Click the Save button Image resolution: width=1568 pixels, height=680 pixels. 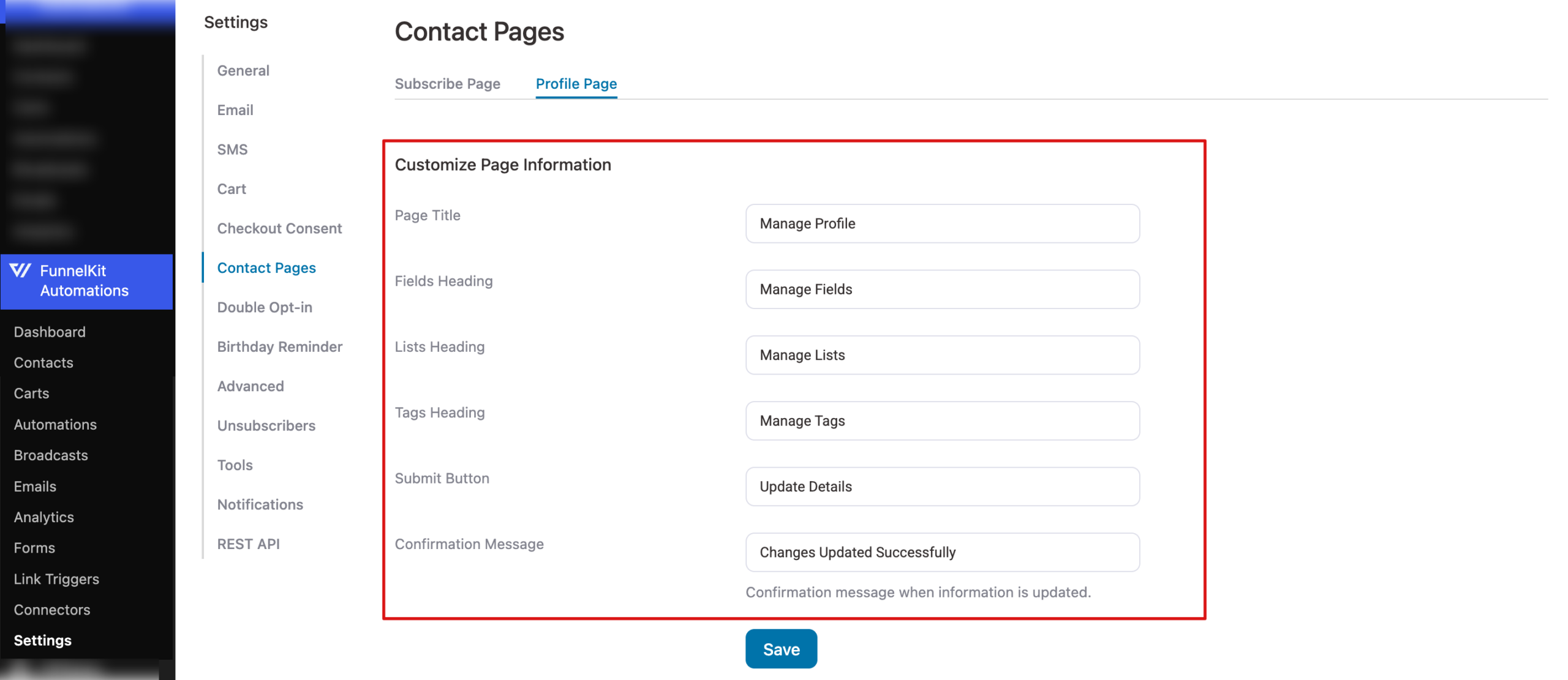coord(780,648)
